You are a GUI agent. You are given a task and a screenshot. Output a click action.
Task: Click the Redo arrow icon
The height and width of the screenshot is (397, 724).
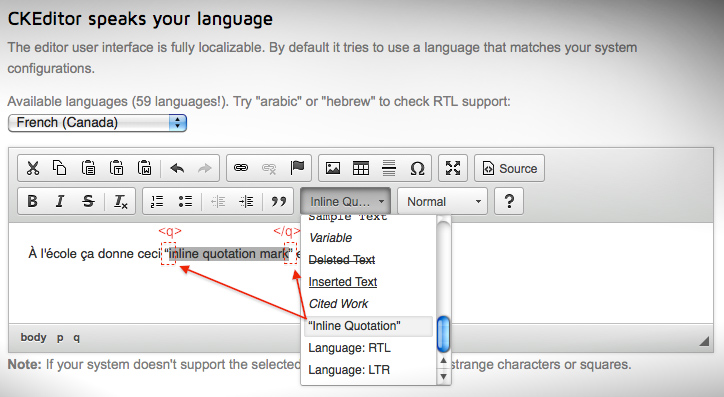(204, 168)
